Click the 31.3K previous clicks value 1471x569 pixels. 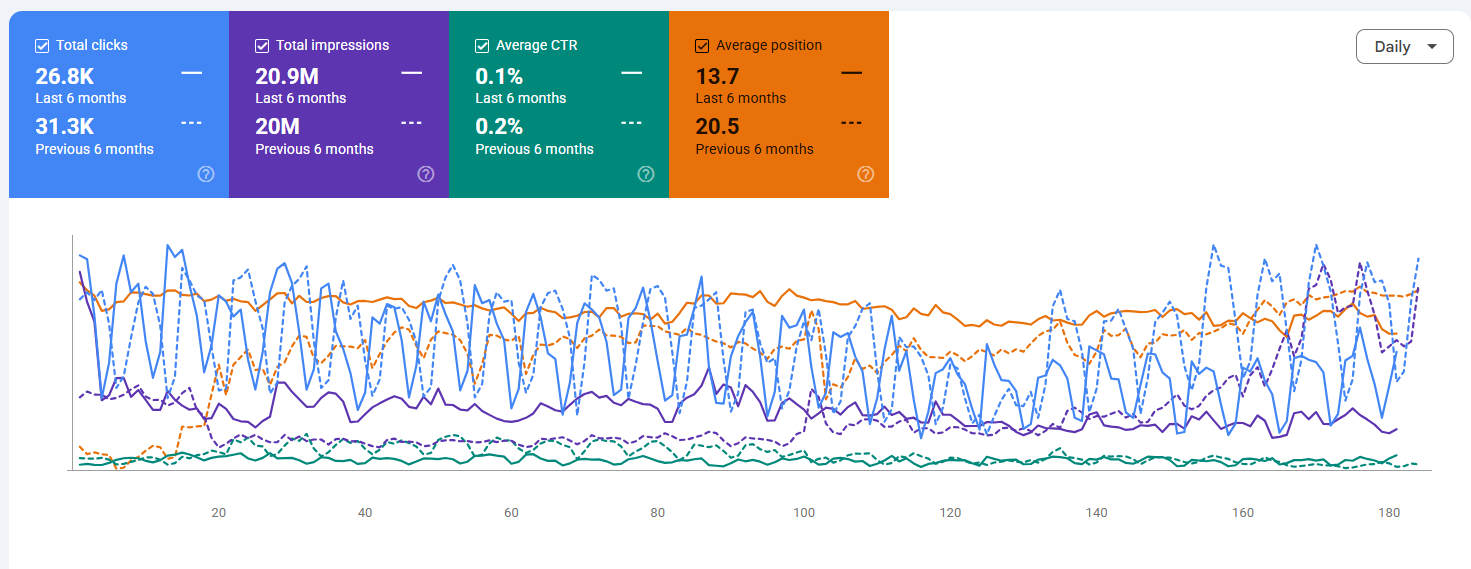pos(65,127)
